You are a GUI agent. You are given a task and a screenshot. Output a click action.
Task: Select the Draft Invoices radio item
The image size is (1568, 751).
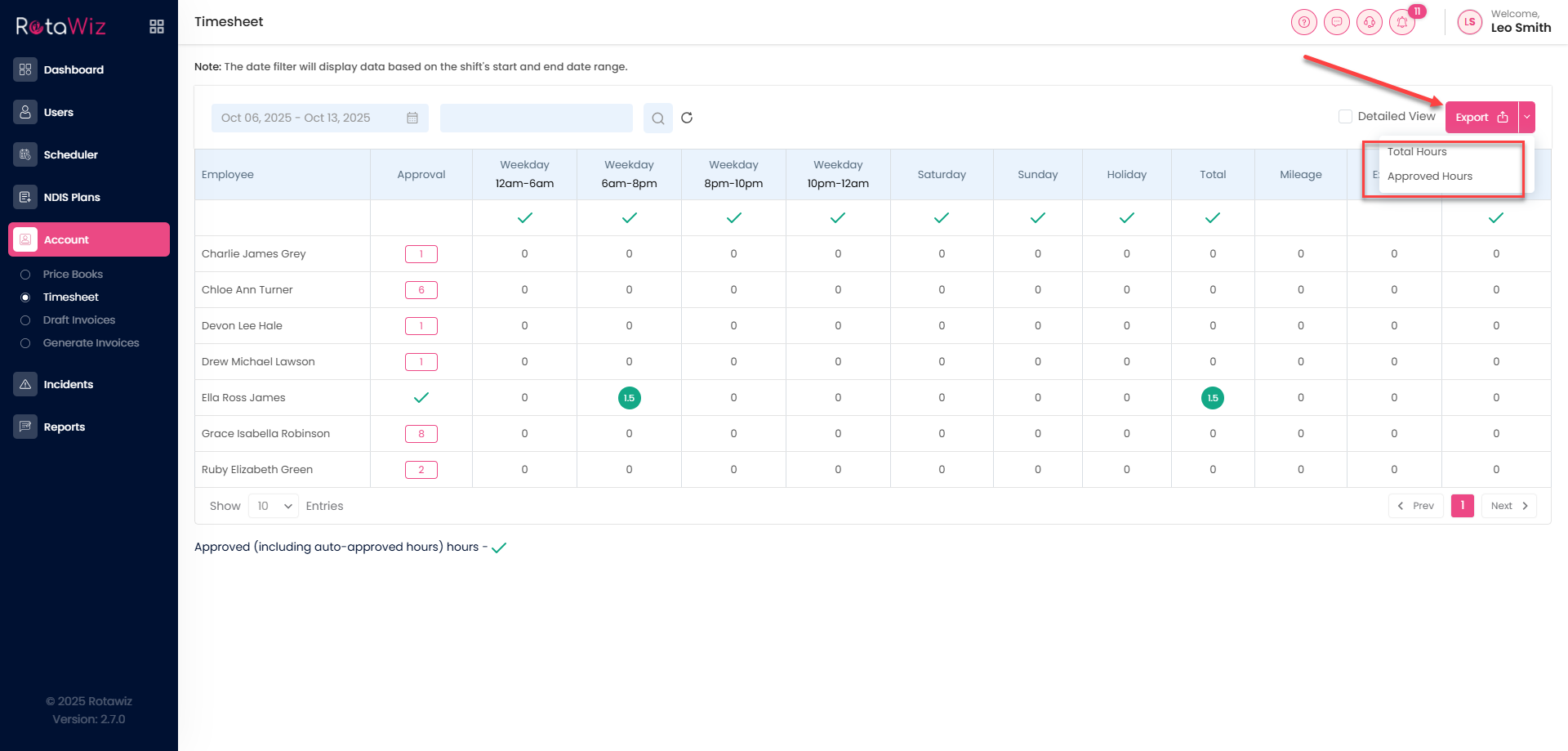(x=25, y=320)
